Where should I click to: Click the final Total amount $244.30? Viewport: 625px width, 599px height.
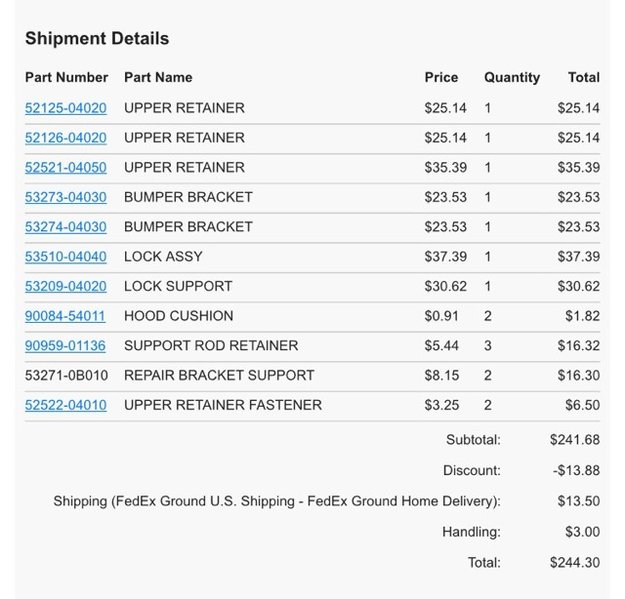tap(575, 562)
